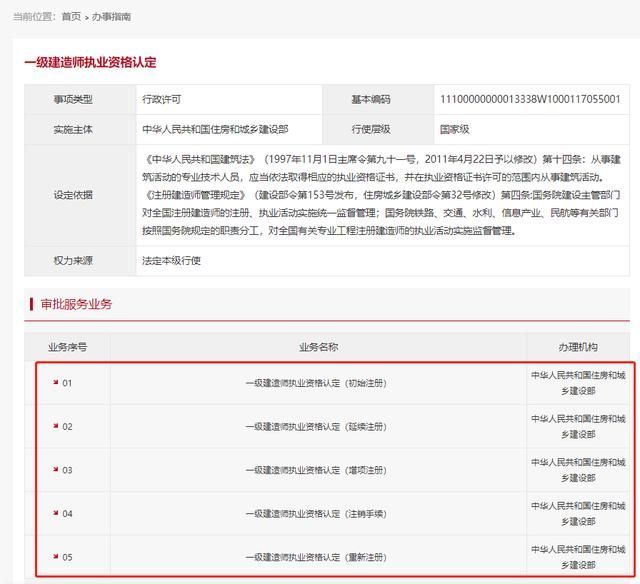Click the 业务序号 column header
Viewport: 640px width, 584px height.
67,347
